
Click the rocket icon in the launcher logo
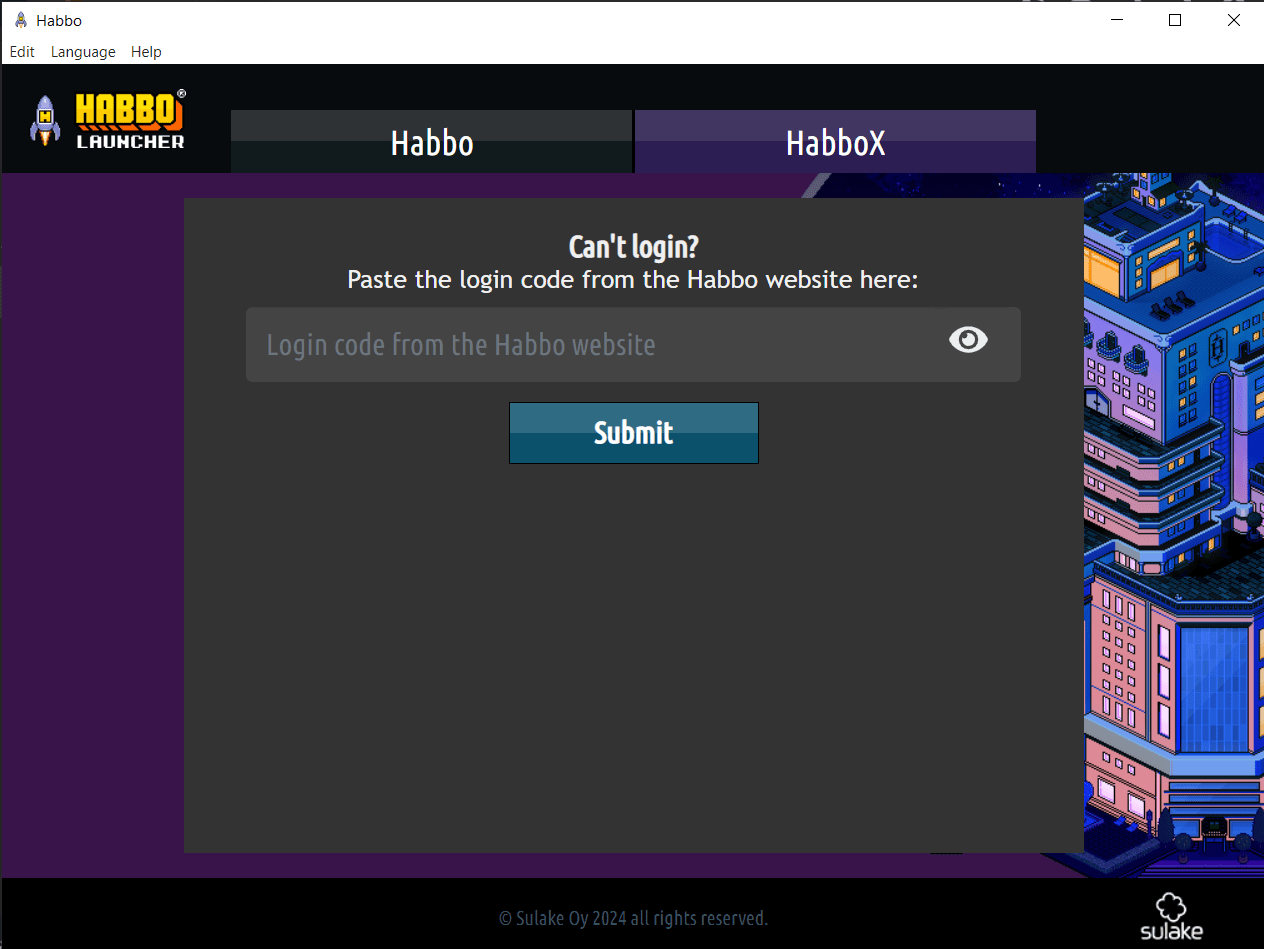tap(45, 120)
